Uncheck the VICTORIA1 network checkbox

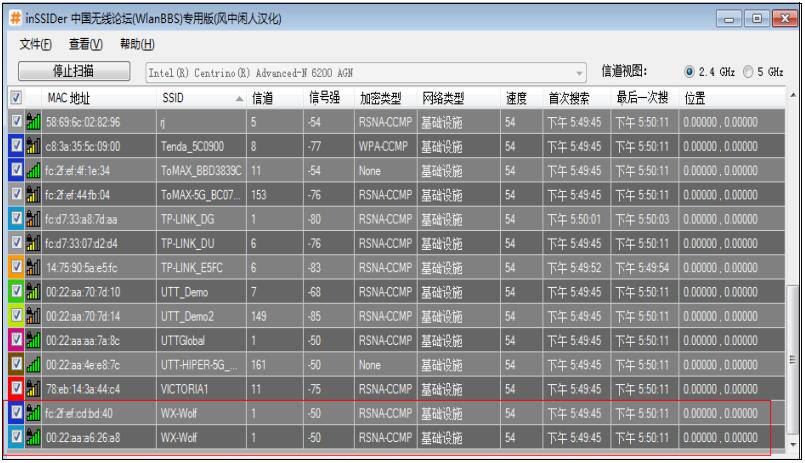coord(16,388)
